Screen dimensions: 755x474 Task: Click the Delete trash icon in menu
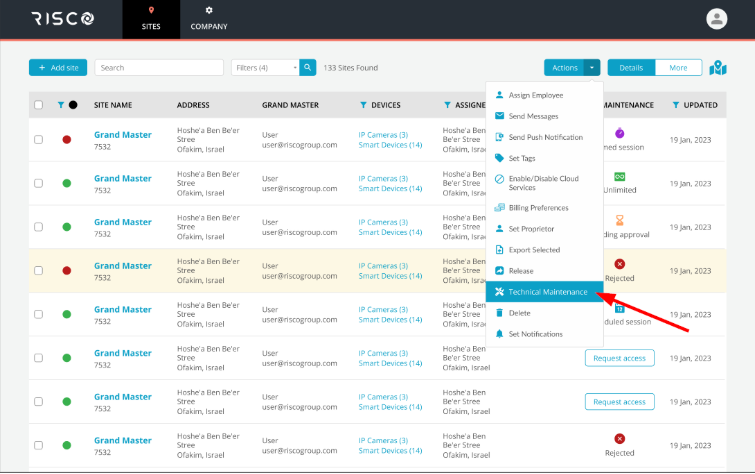click(x=500, y=313)
